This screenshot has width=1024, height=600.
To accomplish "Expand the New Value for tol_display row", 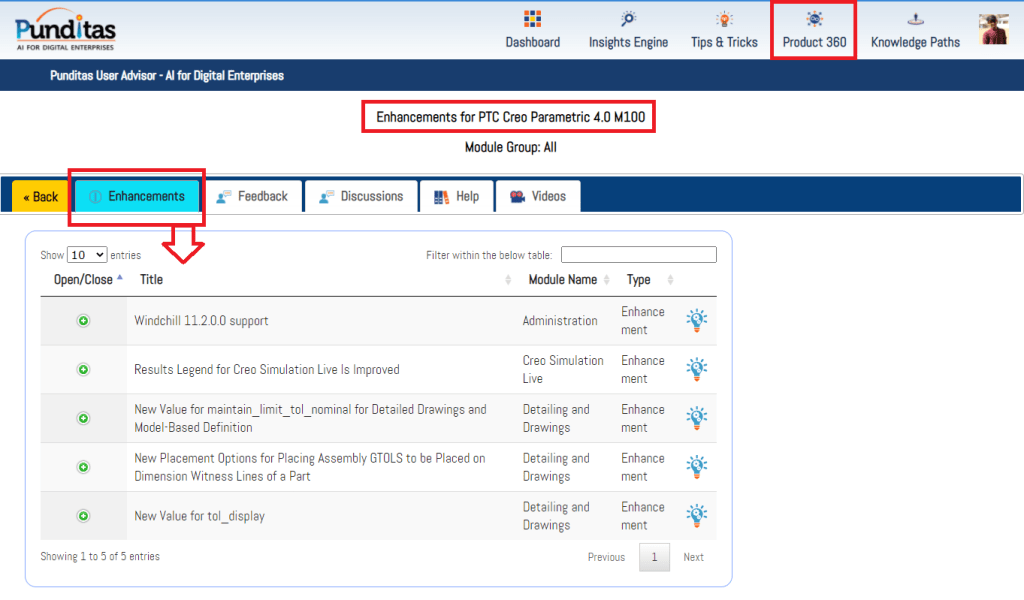I will pyautogui.click(x=83, y=516).
